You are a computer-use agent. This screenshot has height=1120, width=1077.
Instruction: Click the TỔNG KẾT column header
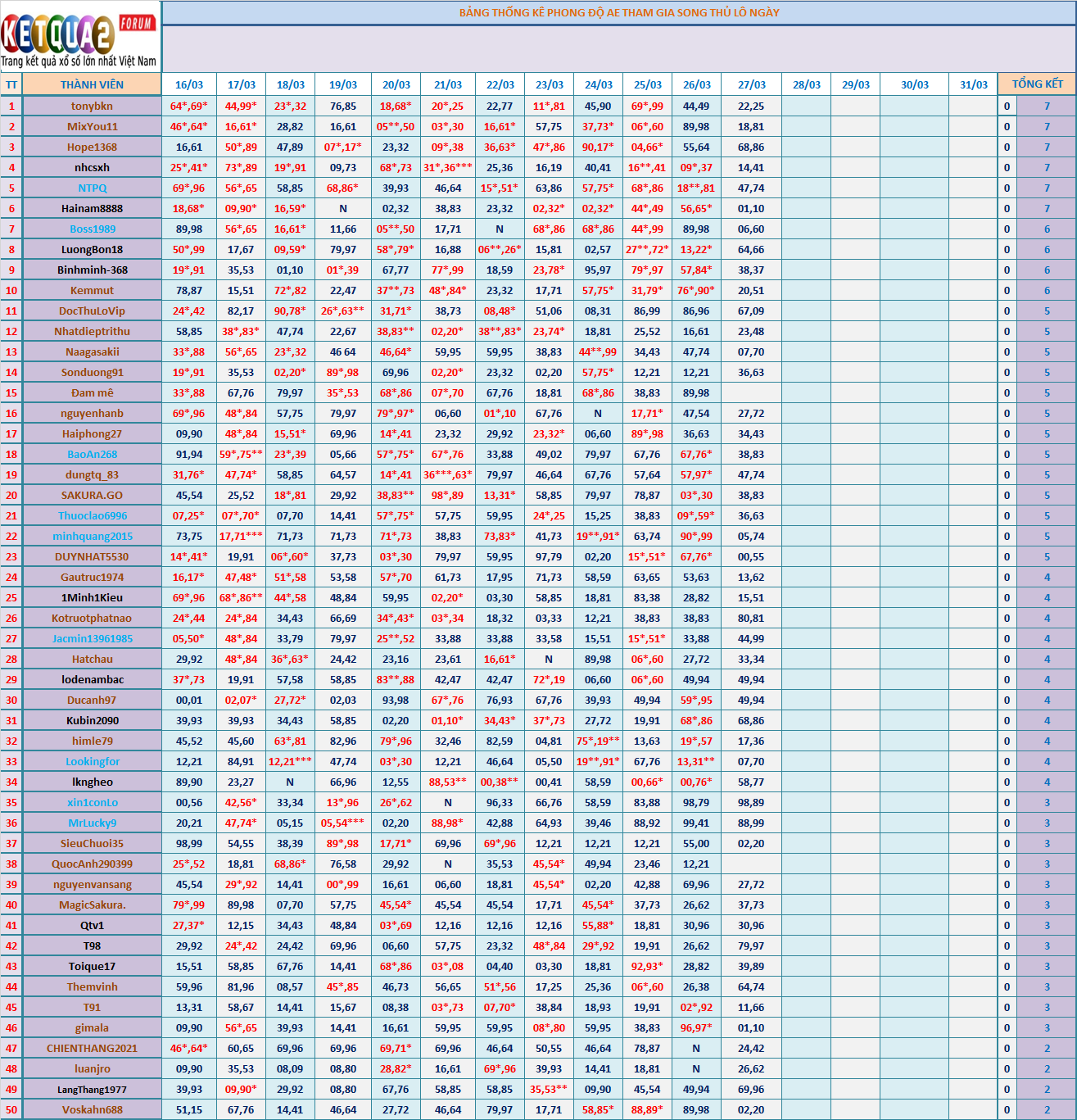tap(1038, 84)
